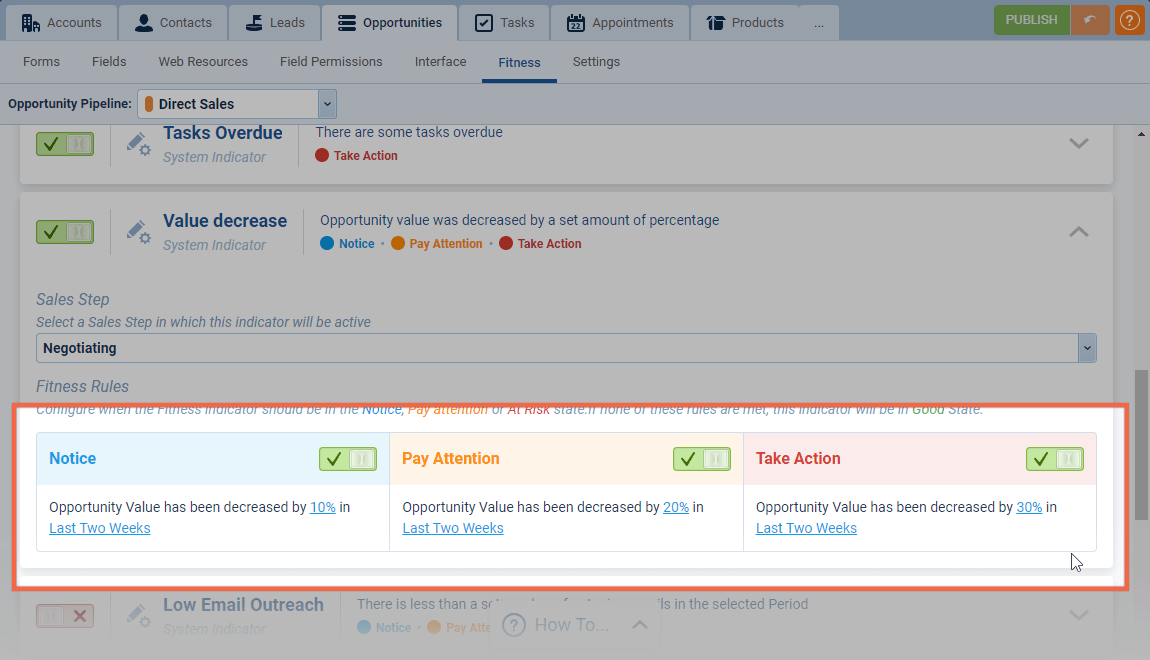The height and width of the screenshot is (660, 1150).
Task: Click the Products box icon
Action: (x=714, y=22)
